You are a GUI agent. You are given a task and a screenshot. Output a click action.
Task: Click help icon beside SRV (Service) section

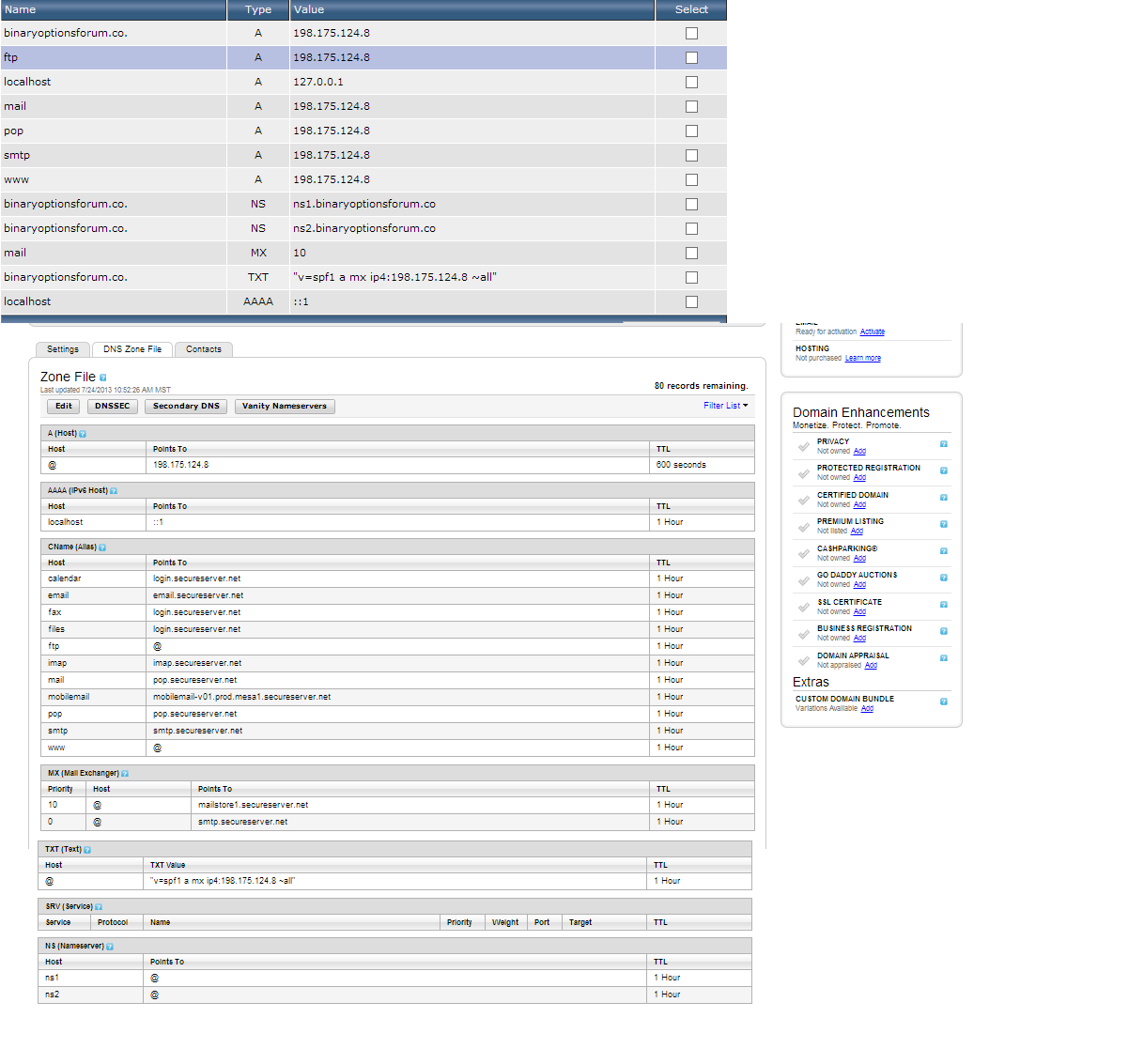99,907
